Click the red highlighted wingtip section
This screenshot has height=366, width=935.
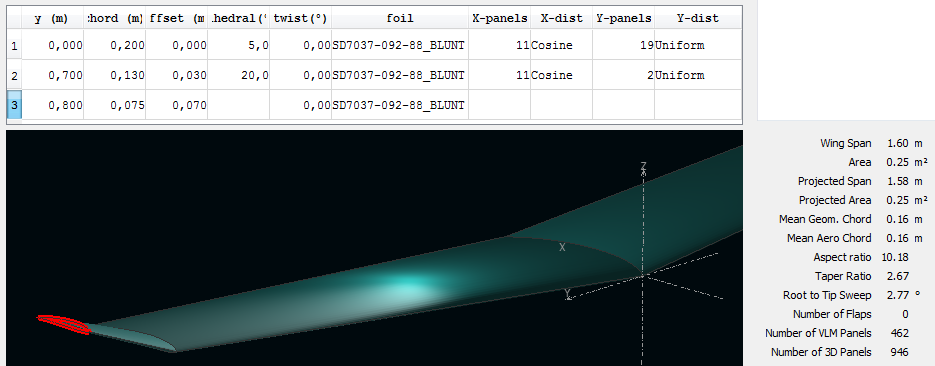pyautogui.click(x=63, y=324)
